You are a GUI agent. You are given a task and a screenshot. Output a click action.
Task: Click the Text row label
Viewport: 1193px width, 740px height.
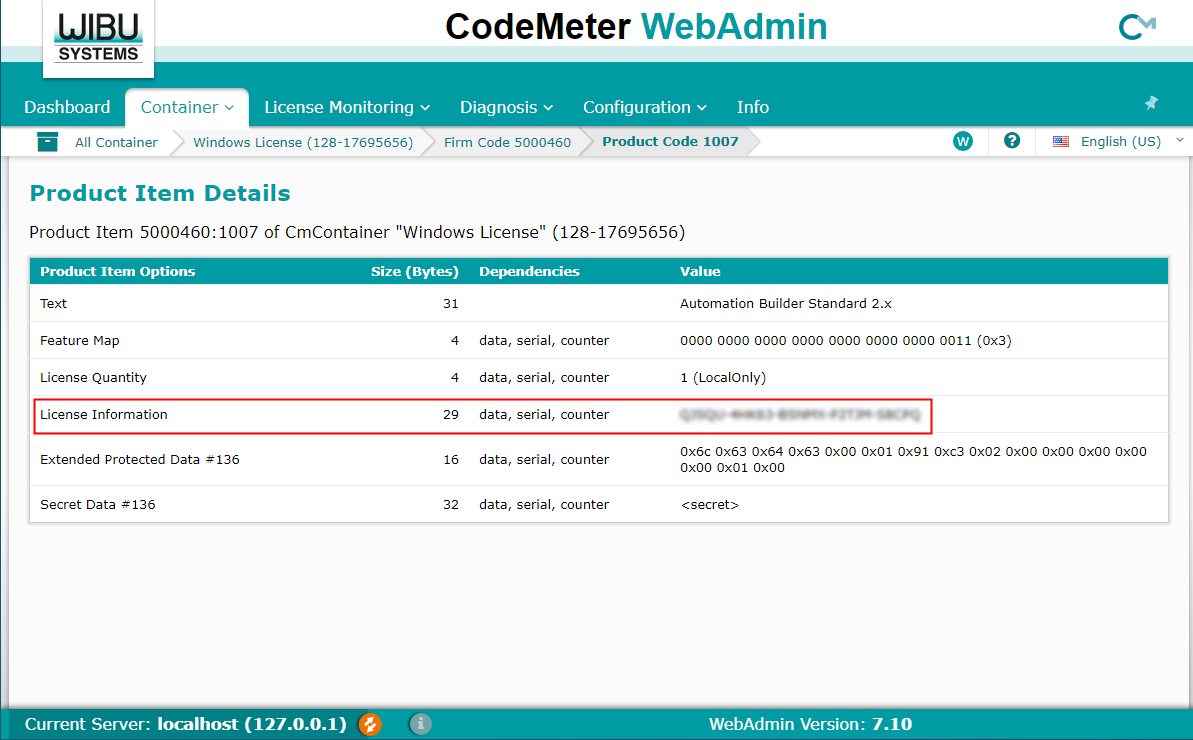[53, 303]
